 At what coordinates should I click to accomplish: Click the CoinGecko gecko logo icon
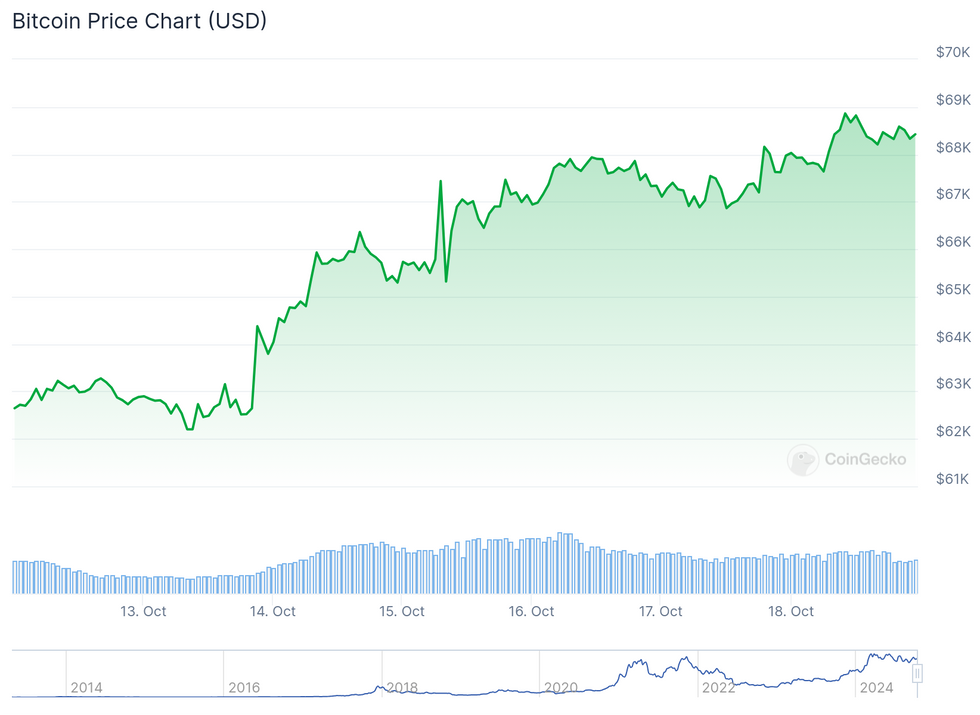point(803,460)
